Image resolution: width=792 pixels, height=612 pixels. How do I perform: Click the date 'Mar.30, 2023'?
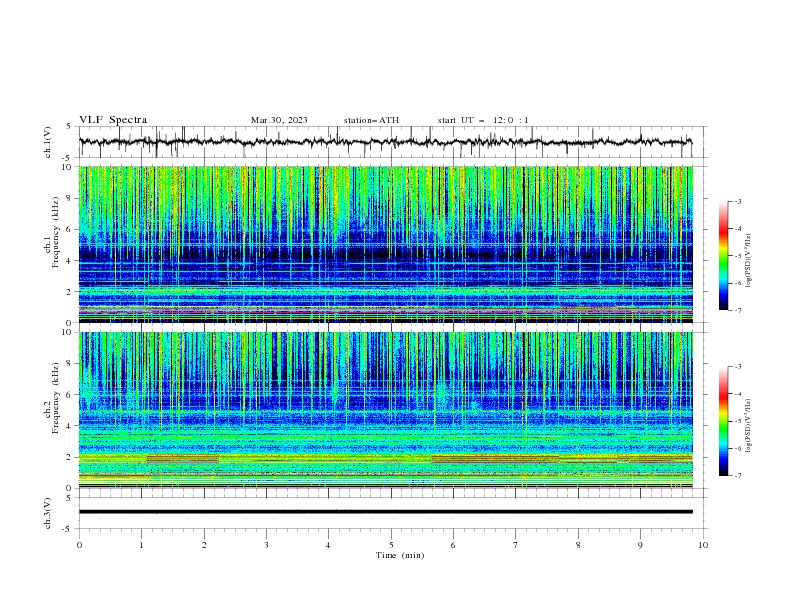(279, 120)
